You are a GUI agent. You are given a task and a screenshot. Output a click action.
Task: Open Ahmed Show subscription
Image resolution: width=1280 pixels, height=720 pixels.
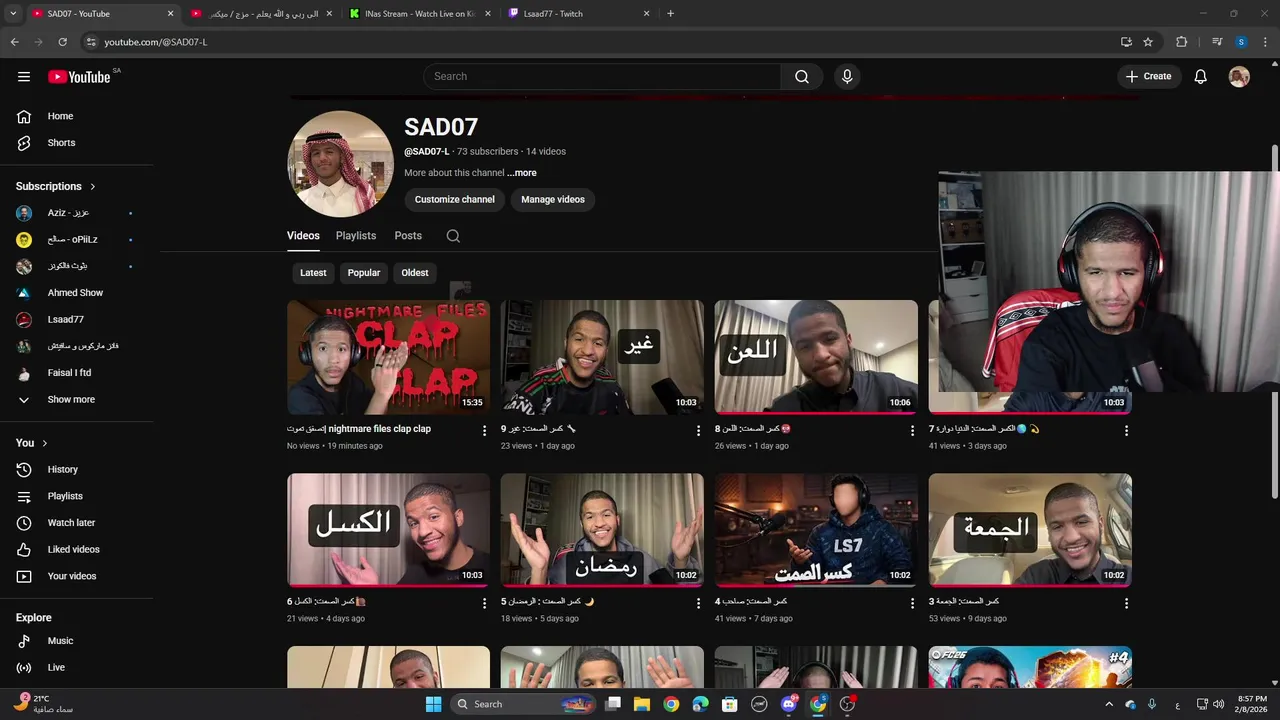point(77,293)
